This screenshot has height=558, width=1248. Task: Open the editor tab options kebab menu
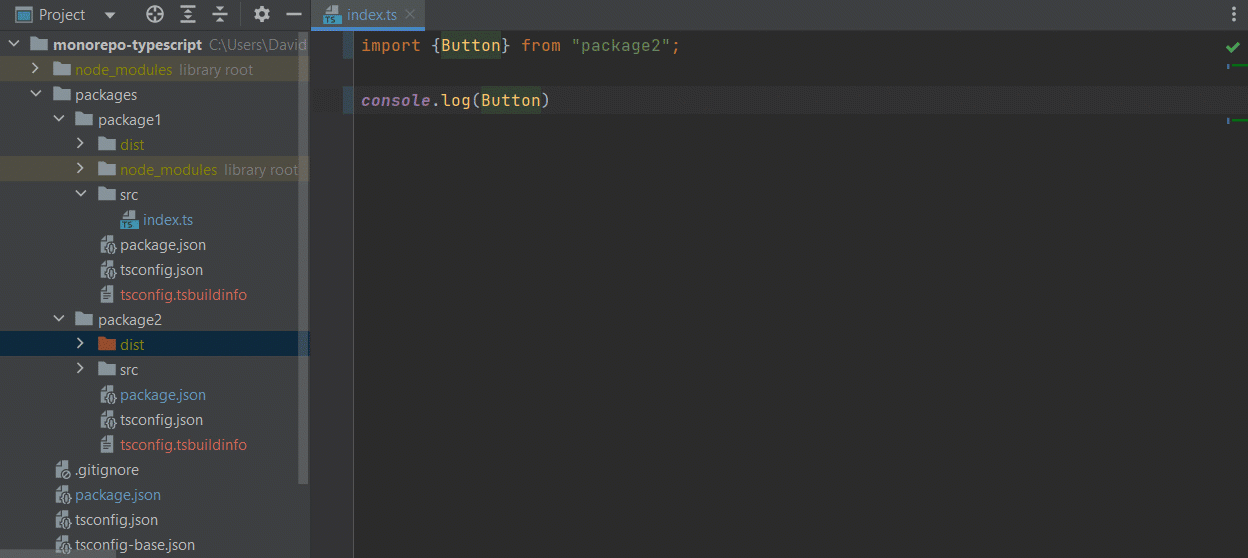pos(1232,14)
